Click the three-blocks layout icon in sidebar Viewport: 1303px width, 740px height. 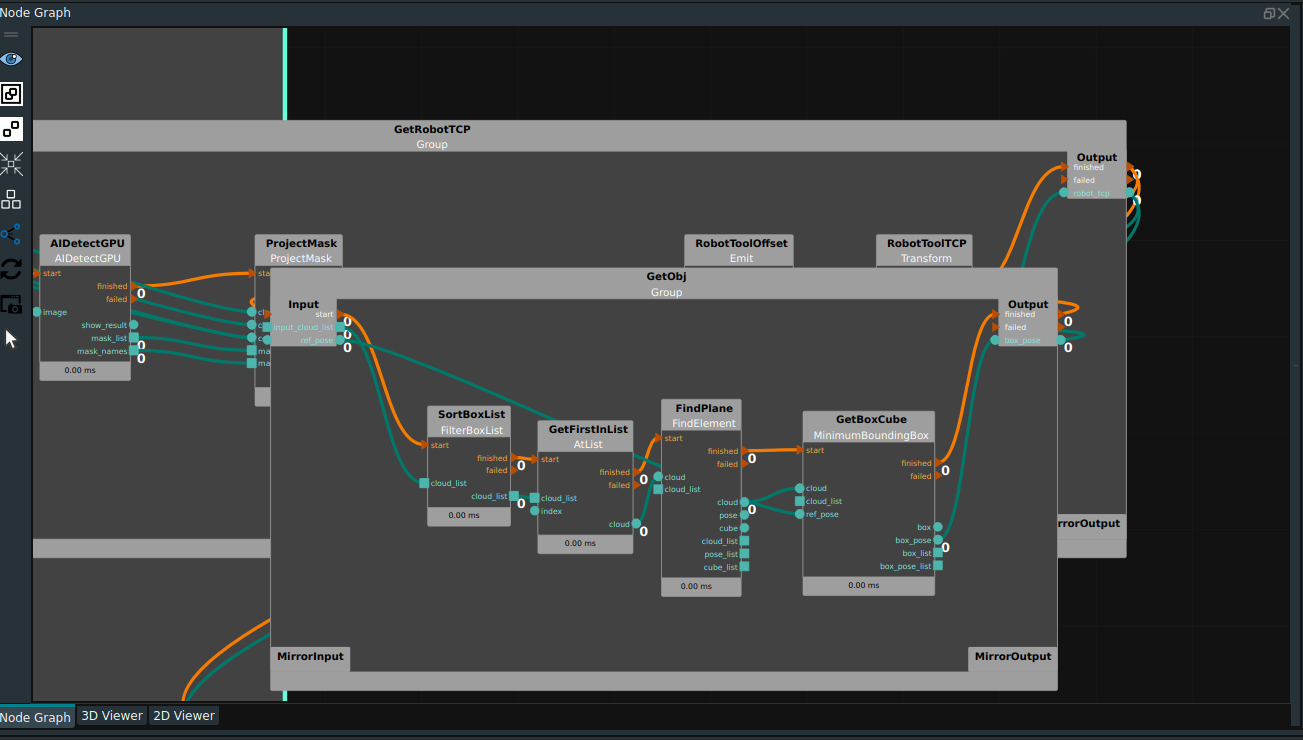pyautogui.click(x=11, y=199)
